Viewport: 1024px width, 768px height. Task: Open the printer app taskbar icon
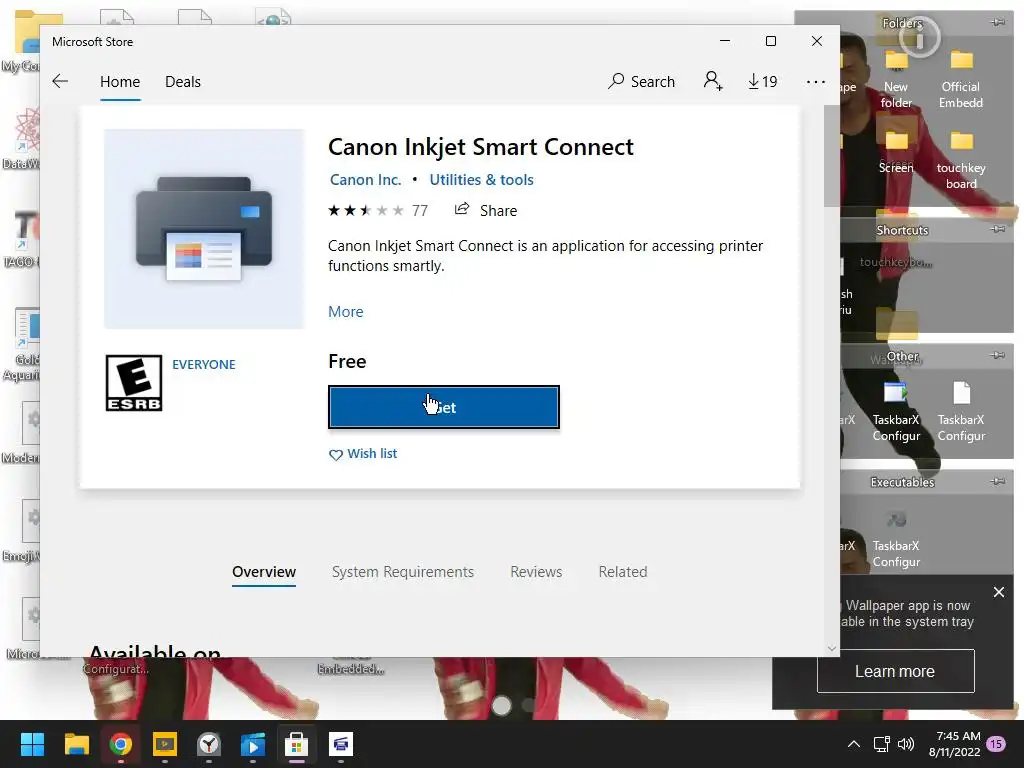pyautogui.click(x=341, y=744)
